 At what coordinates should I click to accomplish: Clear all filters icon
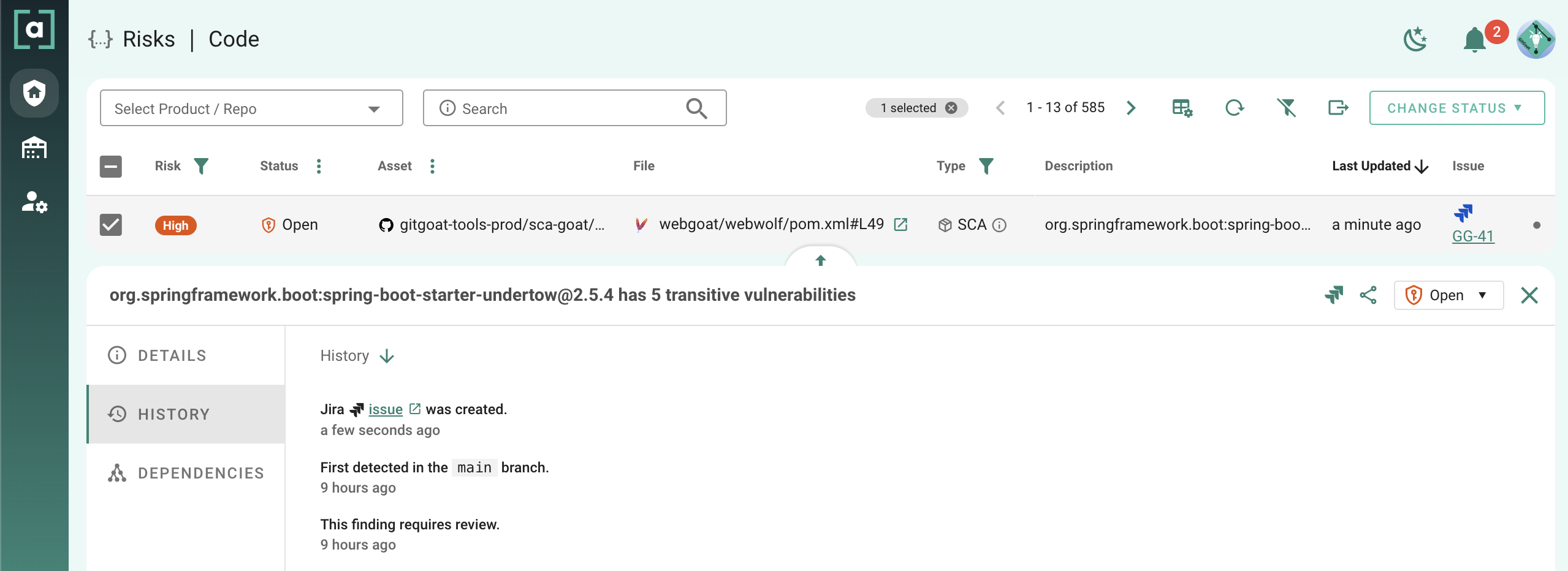click(1286, 108)
